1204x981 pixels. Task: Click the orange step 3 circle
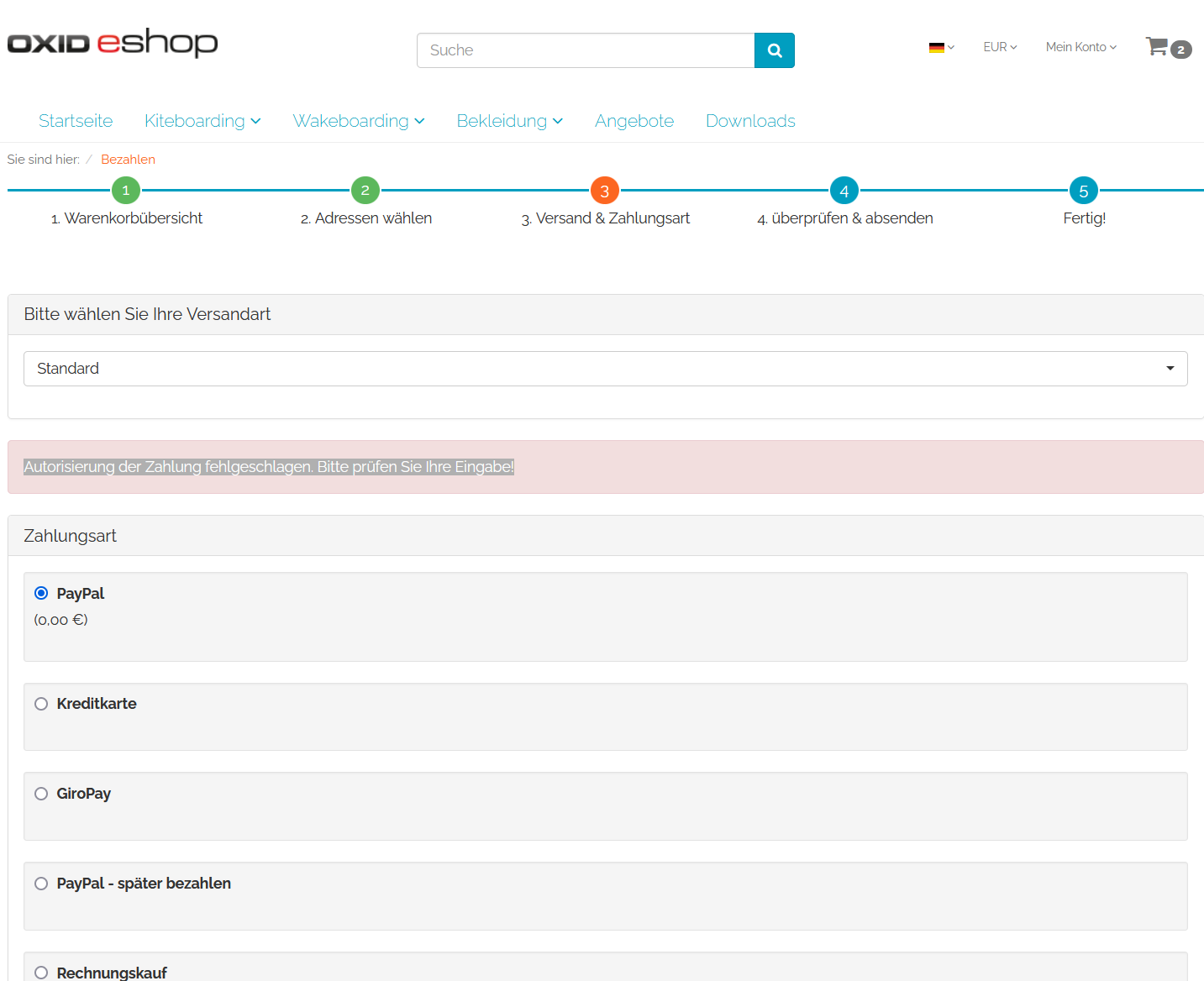[605, 191]
